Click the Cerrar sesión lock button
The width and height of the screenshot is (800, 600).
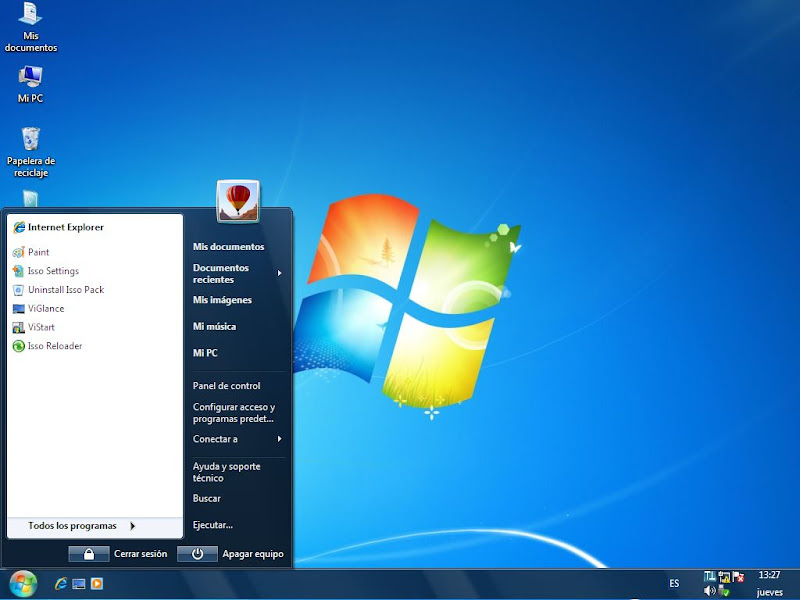pos(89,554)
